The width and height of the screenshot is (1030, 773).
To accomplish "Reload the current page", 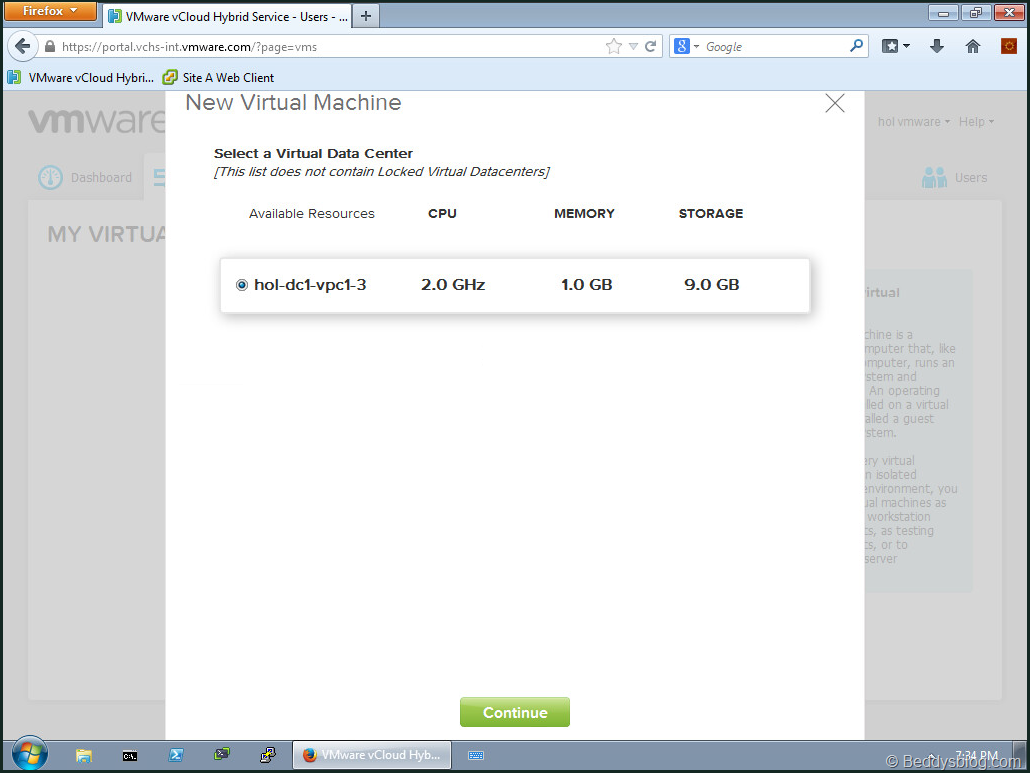I will (650, 47).
